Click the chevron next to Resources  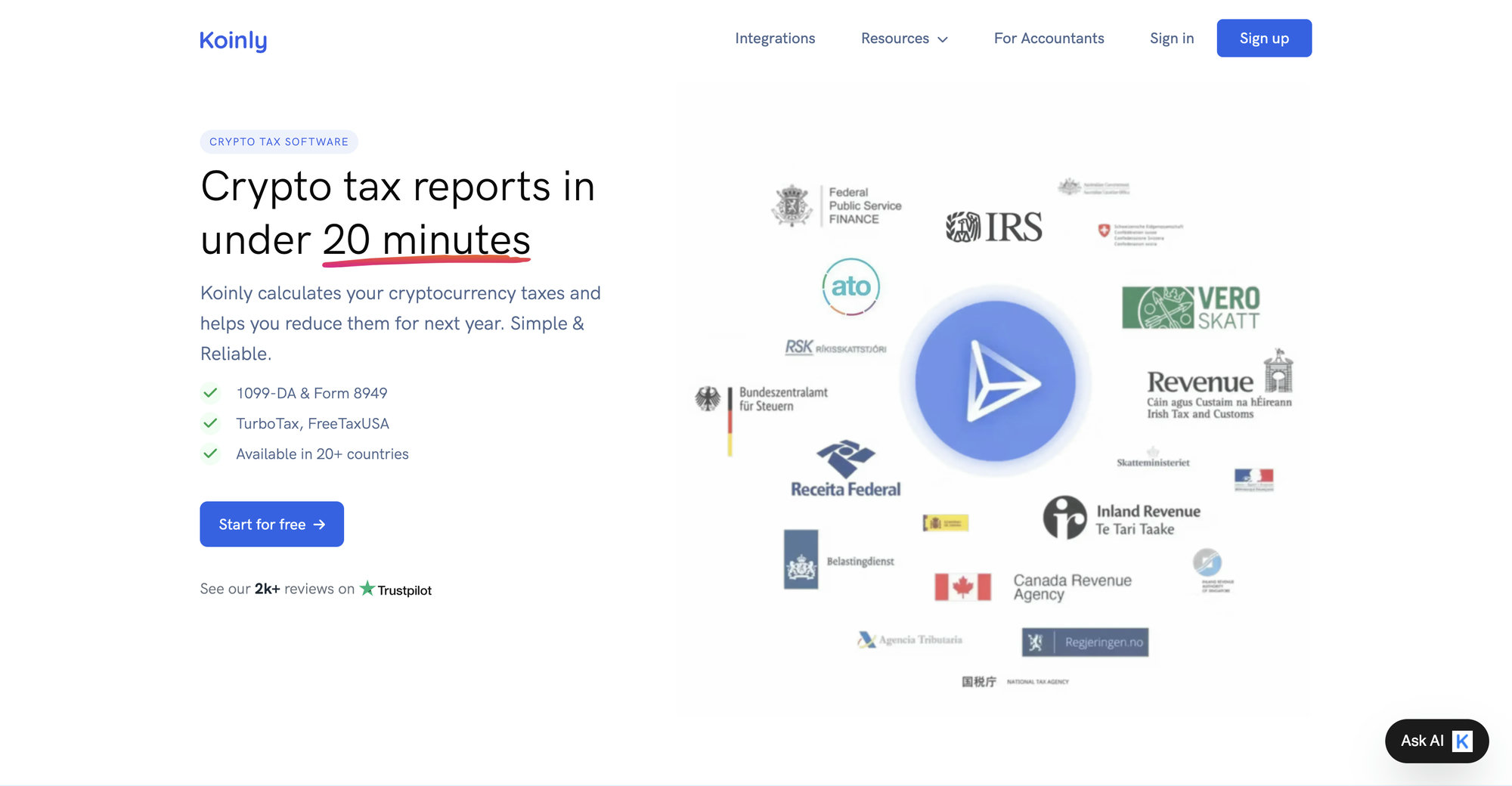pos(943,39)
